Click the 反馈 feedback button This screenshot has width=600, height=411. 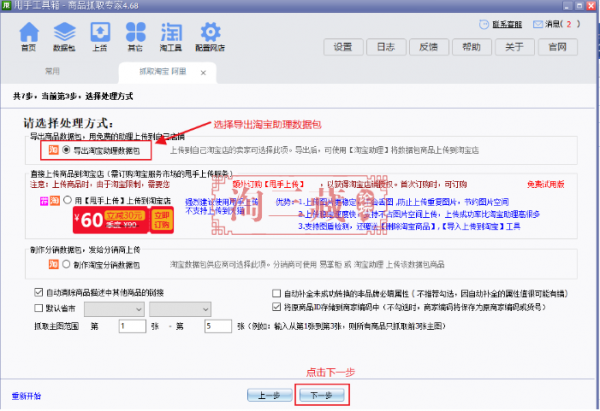point(429,47)
